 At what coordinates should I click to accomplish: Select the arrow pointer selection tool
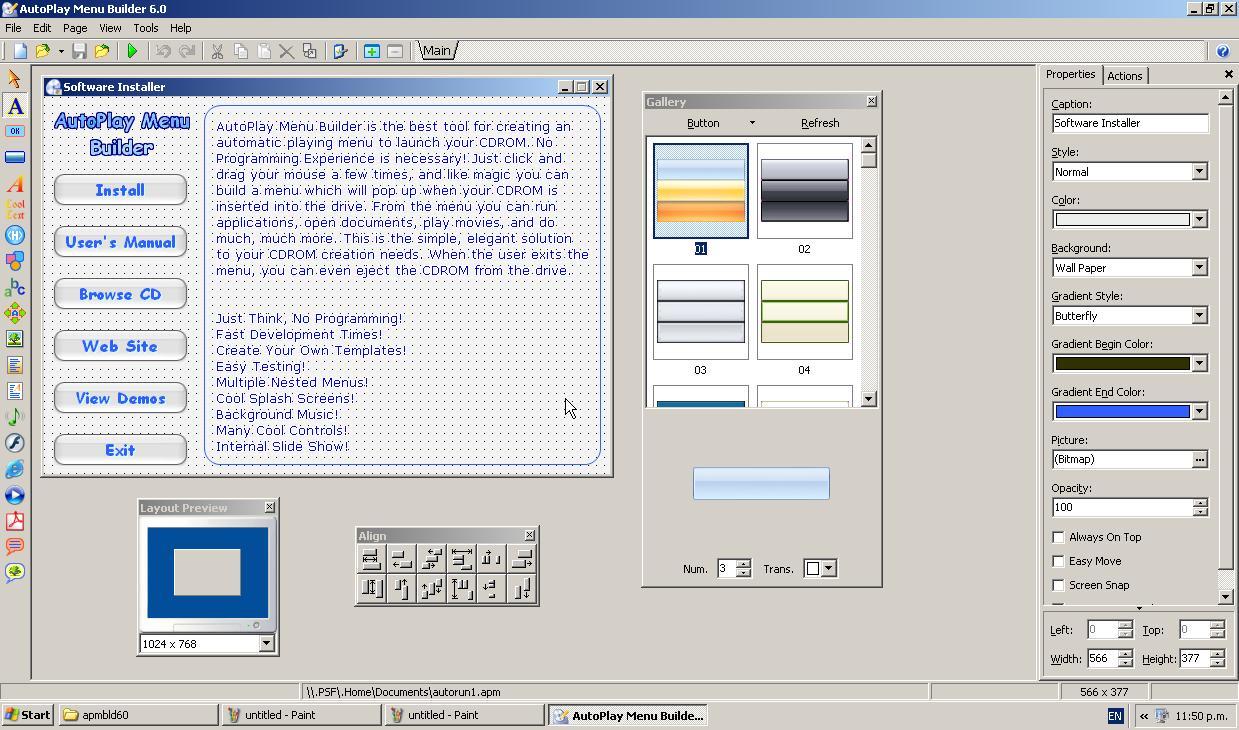(15, 79)
